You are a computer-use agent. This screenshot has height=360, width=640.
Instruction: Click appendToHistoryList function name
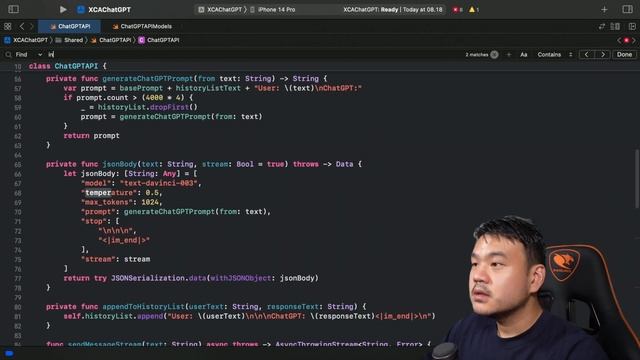click(x=143, y=307)
